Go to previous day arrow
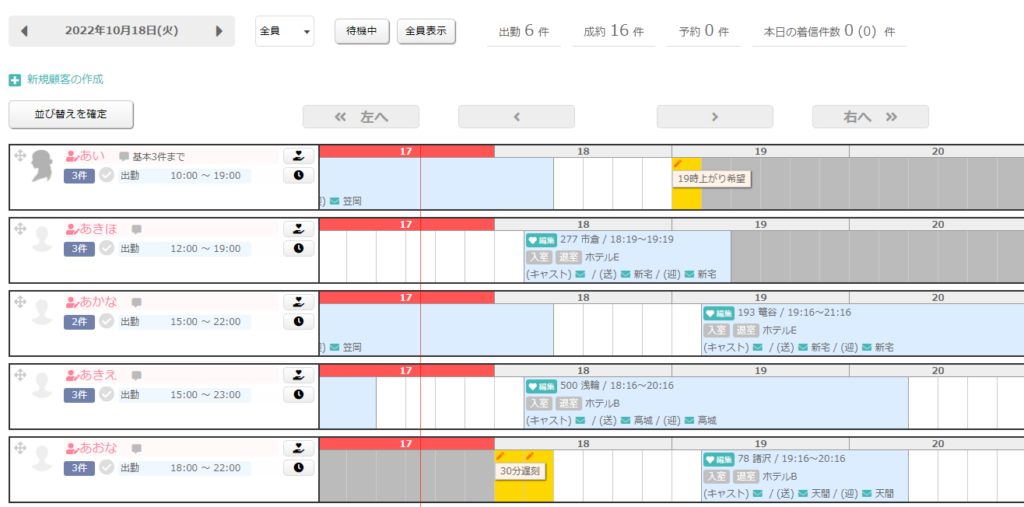The width and height of the screenshot is (1024, 507). [24, 31]
